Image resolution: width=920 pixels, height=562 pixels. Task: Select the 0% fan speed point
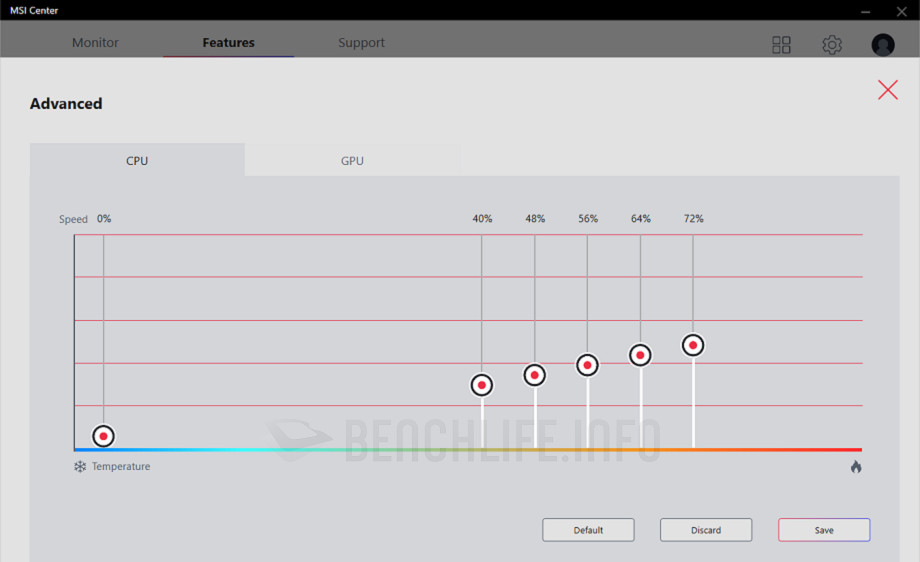[x=103, y=436]
